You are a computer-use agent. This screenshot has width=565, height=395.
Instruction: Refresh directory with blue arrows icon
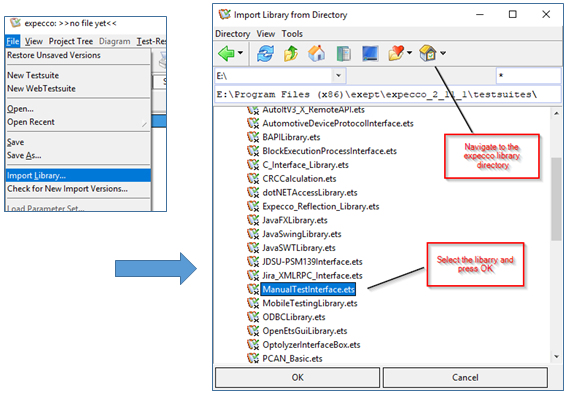pos(265,54)
